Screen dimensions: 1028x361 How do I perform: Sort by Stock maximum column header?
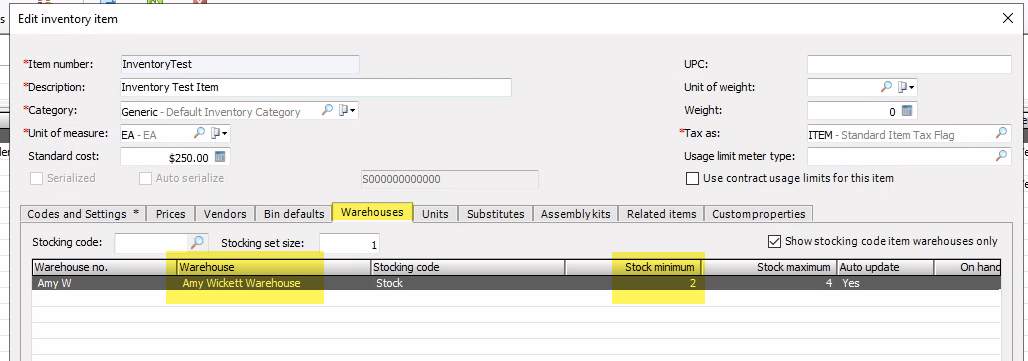coord(770,267)
